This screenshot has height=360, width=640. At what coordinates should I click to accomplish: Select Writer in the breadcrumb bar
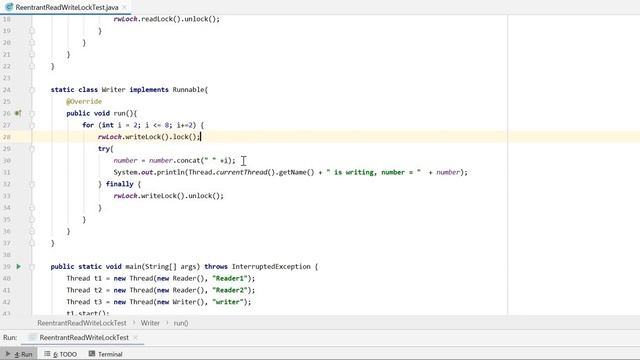pyautogui.click(x=150, y=323)
